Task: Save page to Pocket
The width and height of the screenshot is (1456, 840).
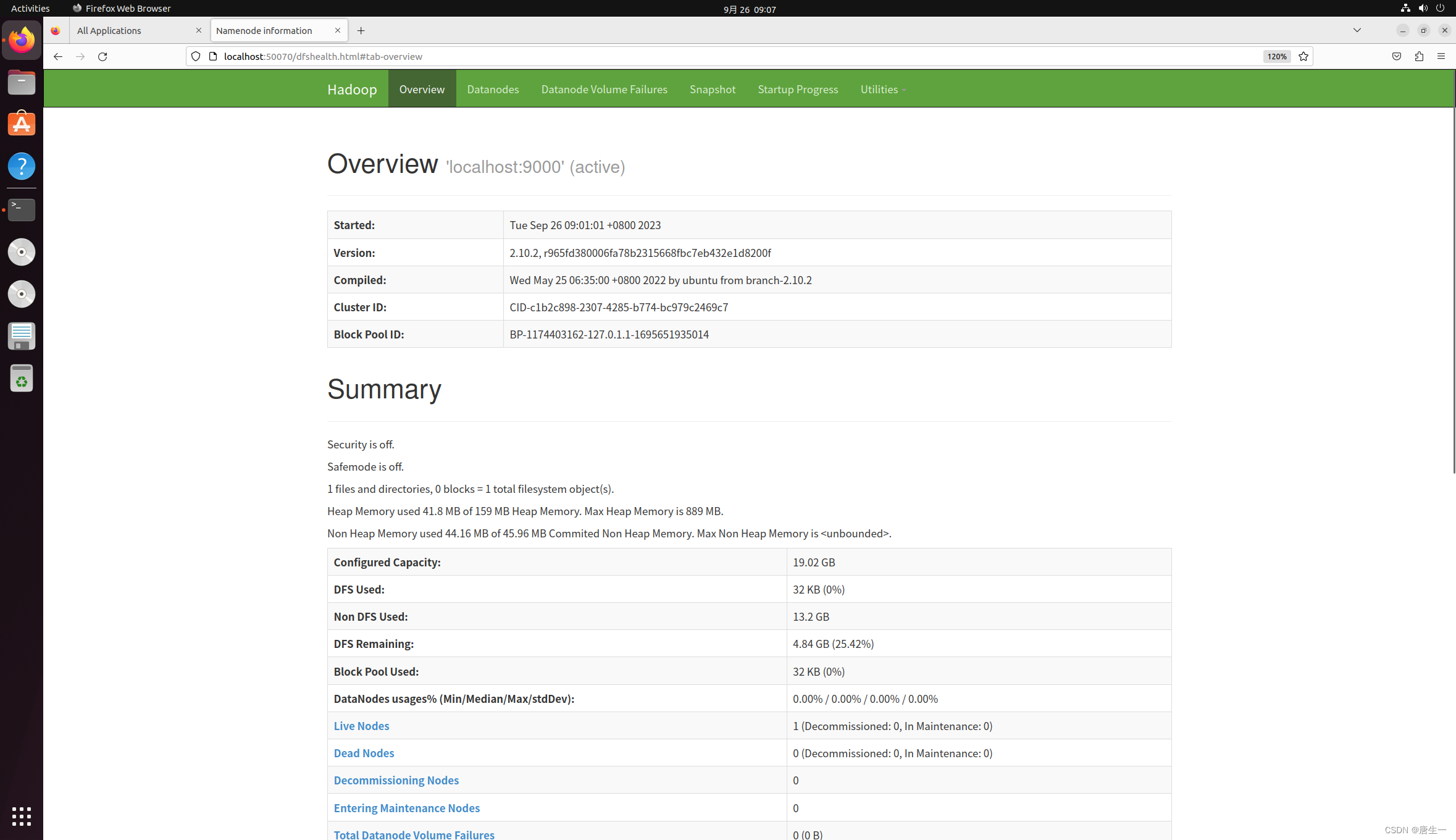Action: (1397, 56)
